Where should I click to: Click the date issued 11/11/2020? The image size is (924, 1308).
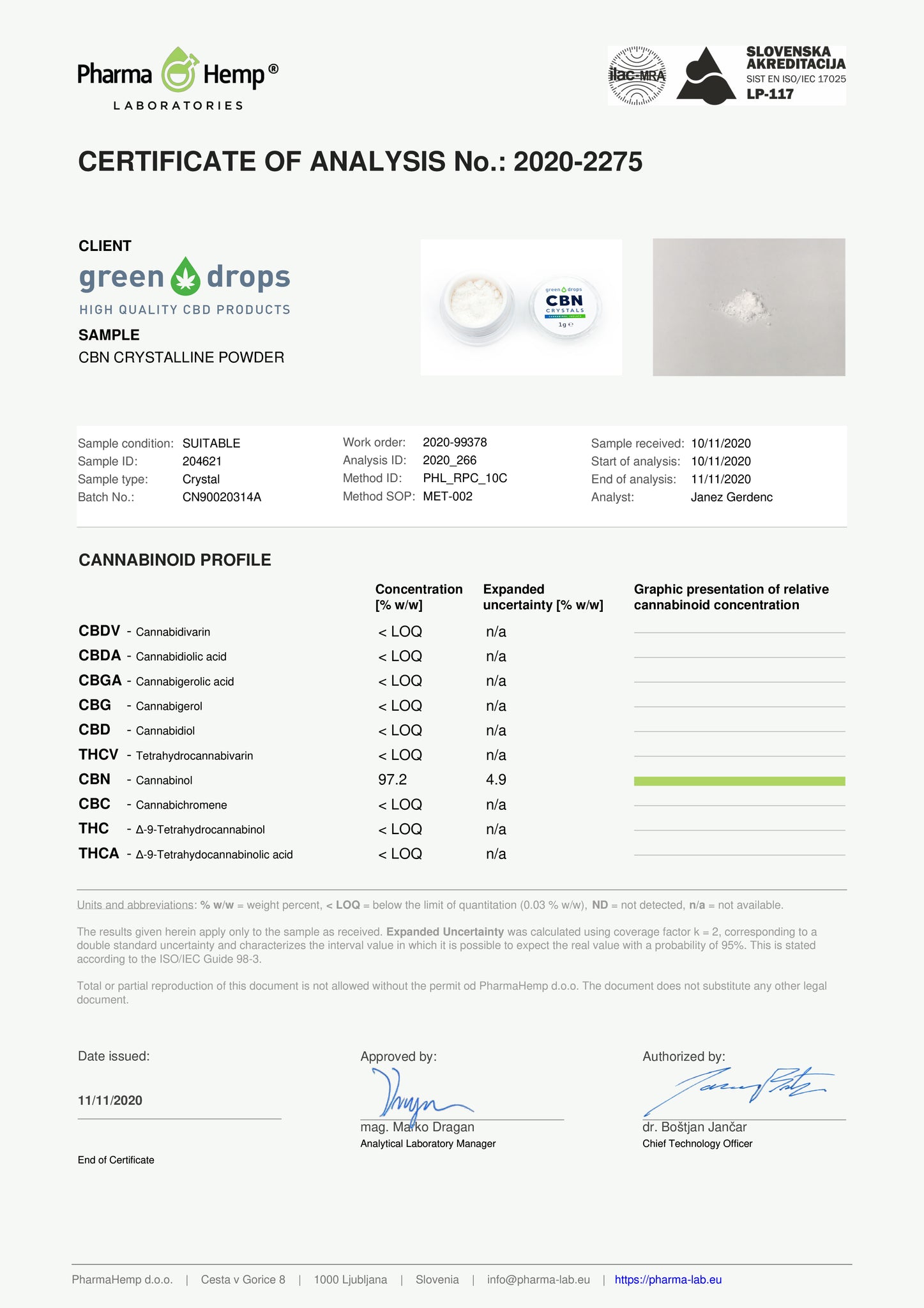coord(110,1100)
